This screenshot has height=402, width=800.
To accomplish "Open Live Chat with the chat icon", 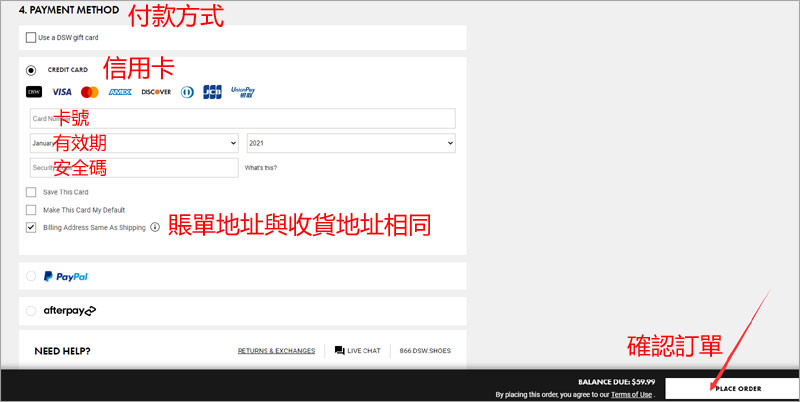I will (x=340, y=351).
